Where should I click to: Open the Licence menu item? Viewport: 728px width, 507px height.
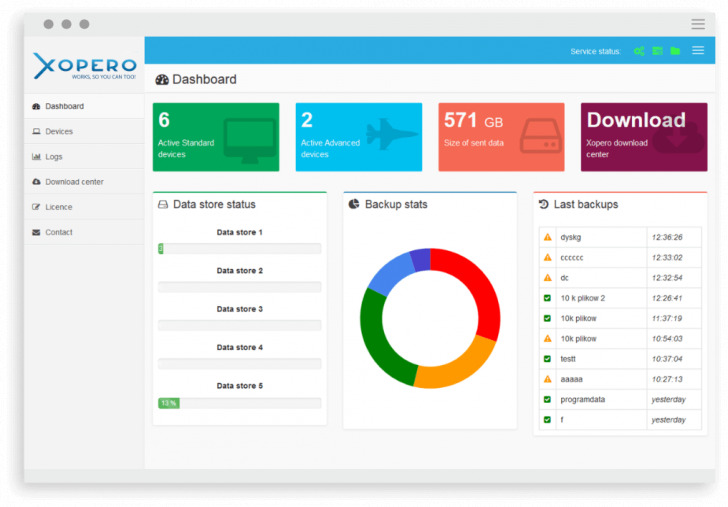coord(58,207)
